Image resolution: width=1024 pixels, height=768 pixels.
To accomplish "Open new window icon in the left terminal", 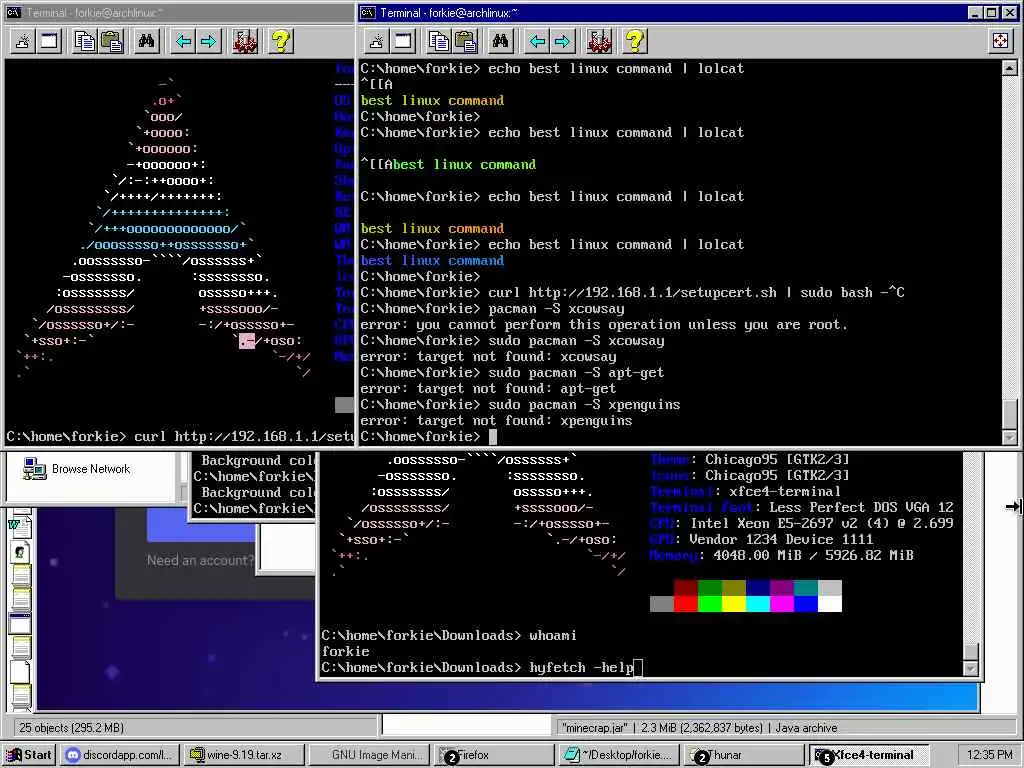I will click(x=50, y=42).
